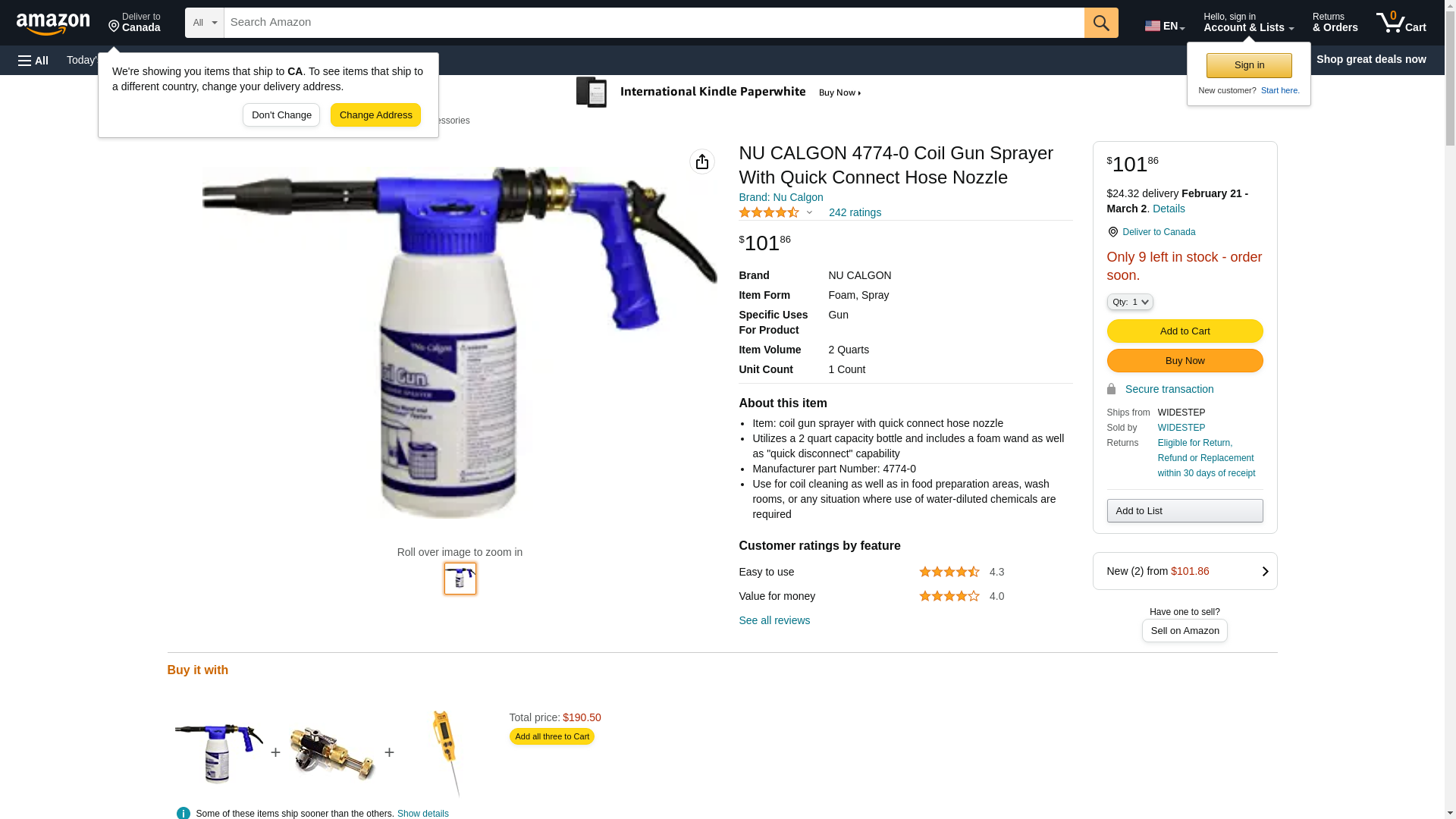Click the Add to Cart button
1456x819 pixels.
coord(1185,331)
